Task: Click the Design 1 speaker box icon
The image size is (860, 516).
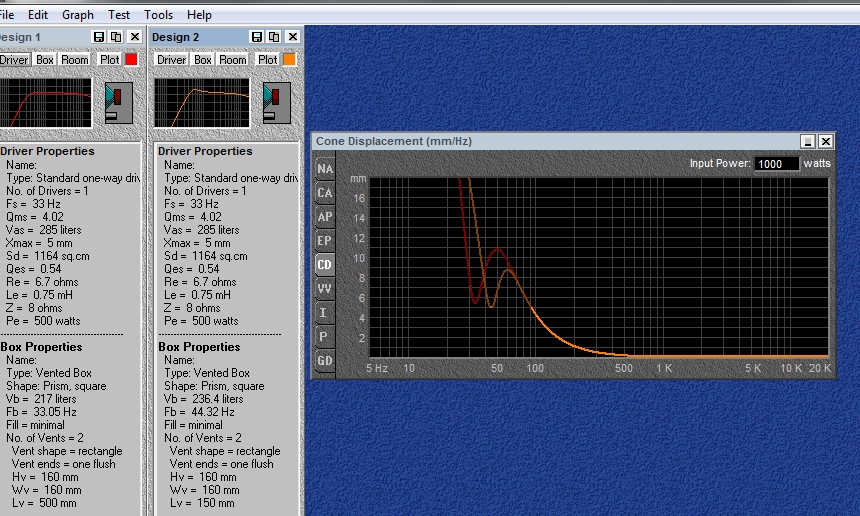Action: pos(118,103)
